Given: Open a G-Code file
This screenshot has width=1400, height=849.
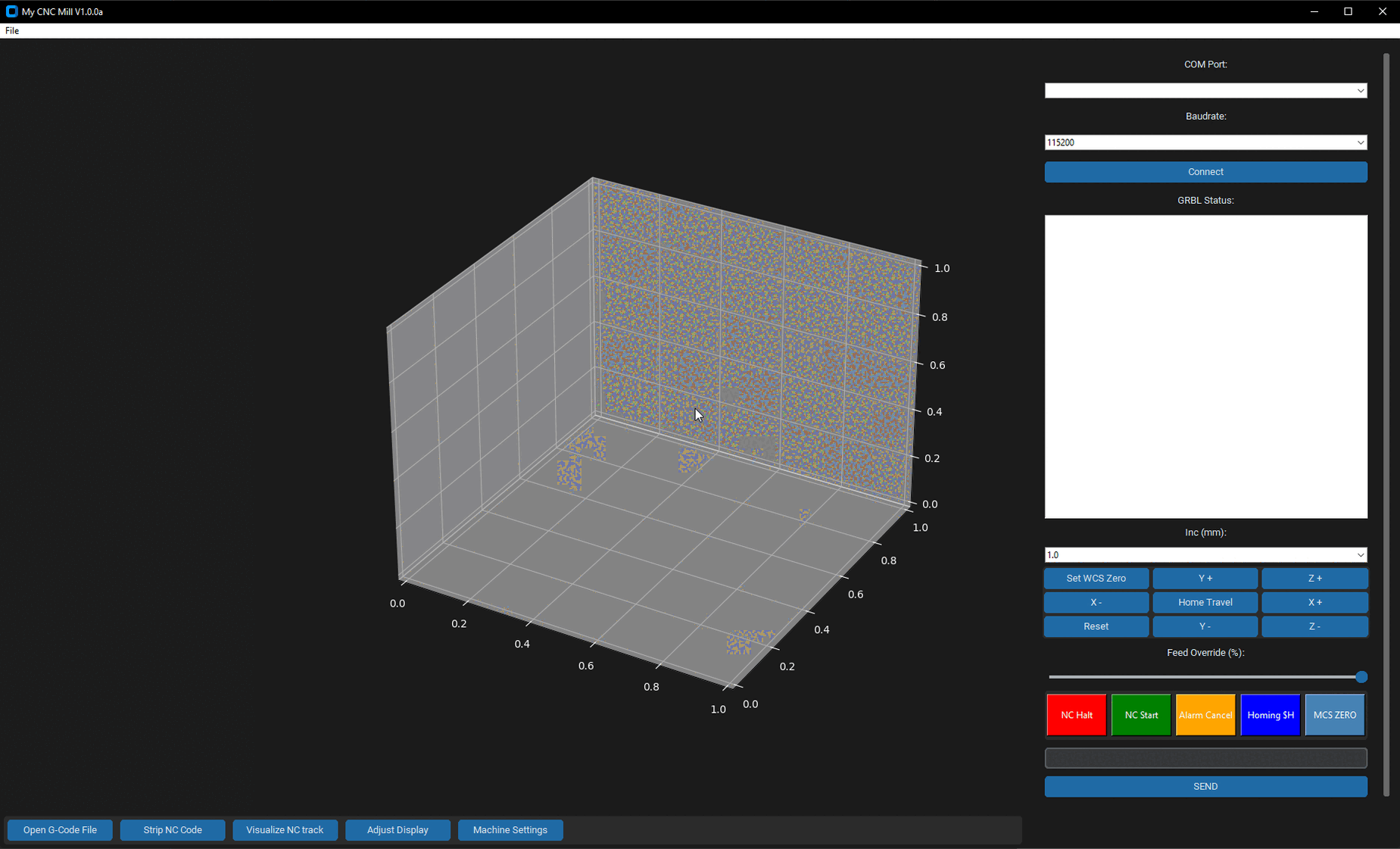Looking at the screenshot, I should 59,829.
